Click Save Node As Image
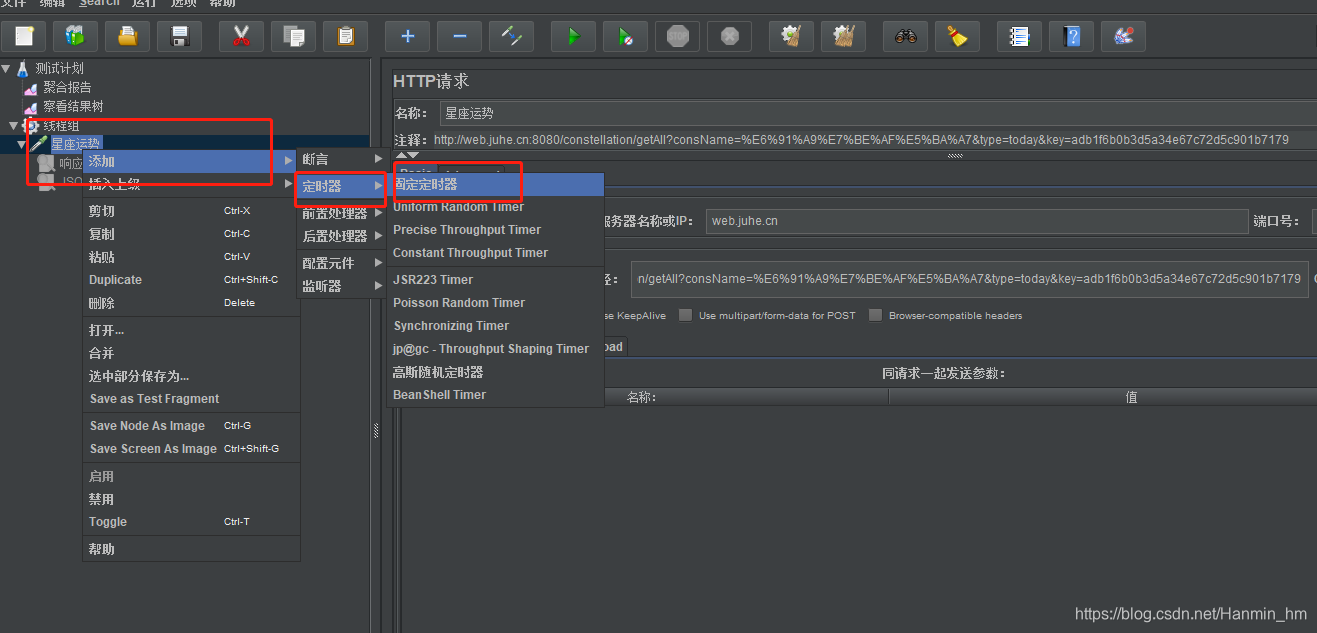Viewport: 1317px width, 633px height. [191, 426]
